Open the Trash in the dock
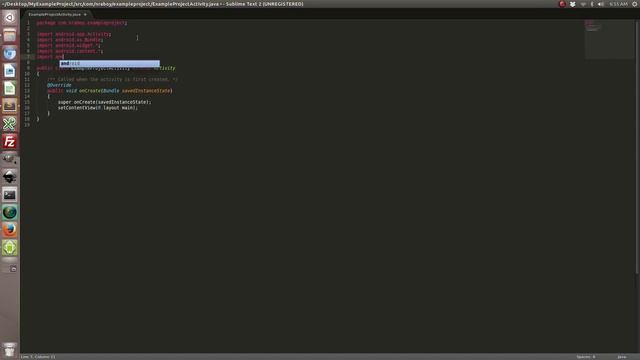The width and height of the screenshot is (640, 360). [x=9, y=350]
